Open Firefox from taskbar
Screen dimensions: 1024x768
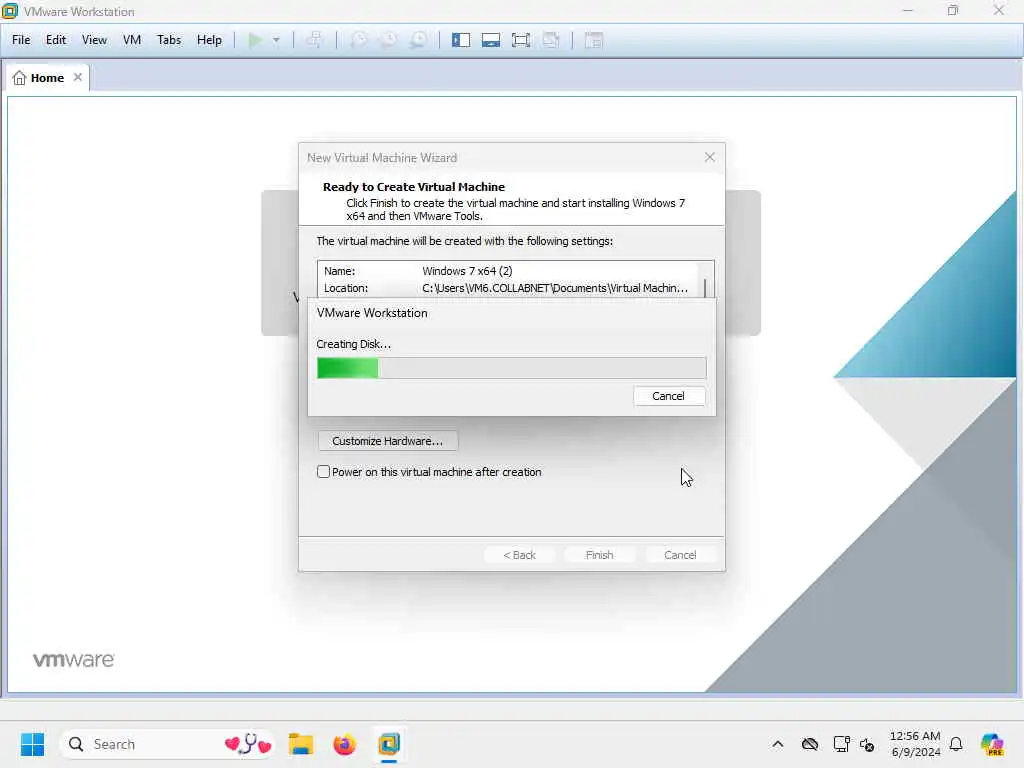345,744
